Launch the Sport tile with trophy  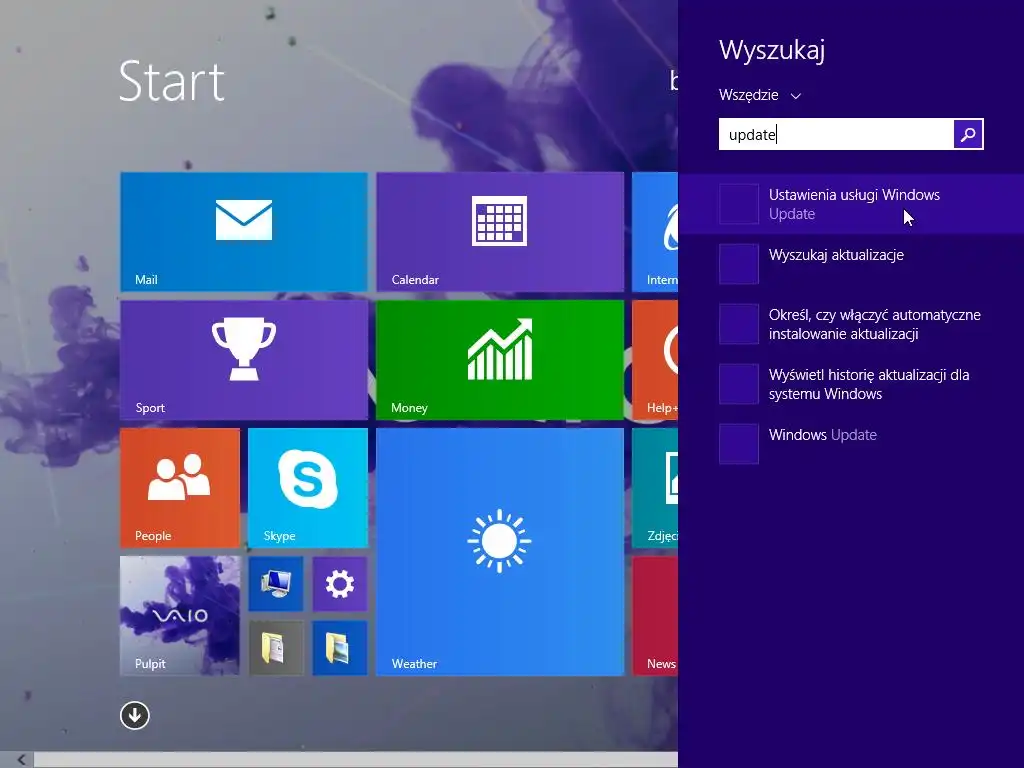pyautogui.click(x=244, y=360)
